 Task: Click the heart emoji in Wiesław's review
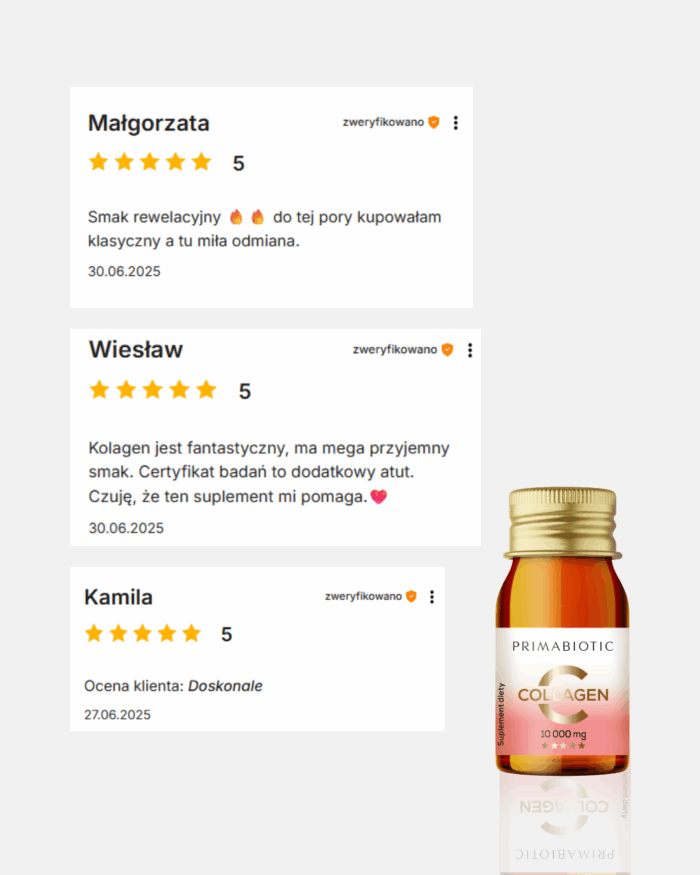(x=378, y=496)
